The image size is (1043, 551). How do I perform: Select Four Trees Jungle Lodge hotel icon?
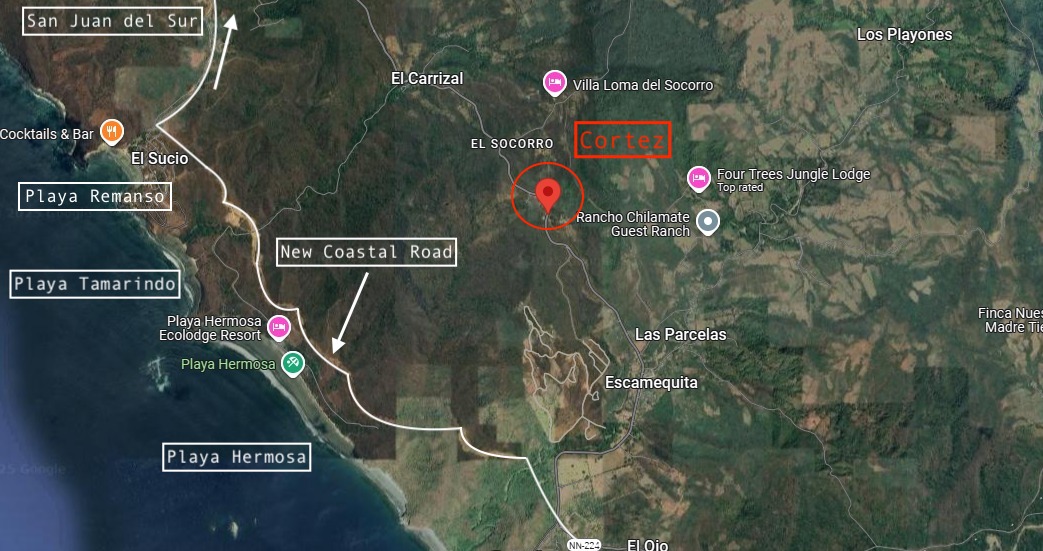coord(698,178)
